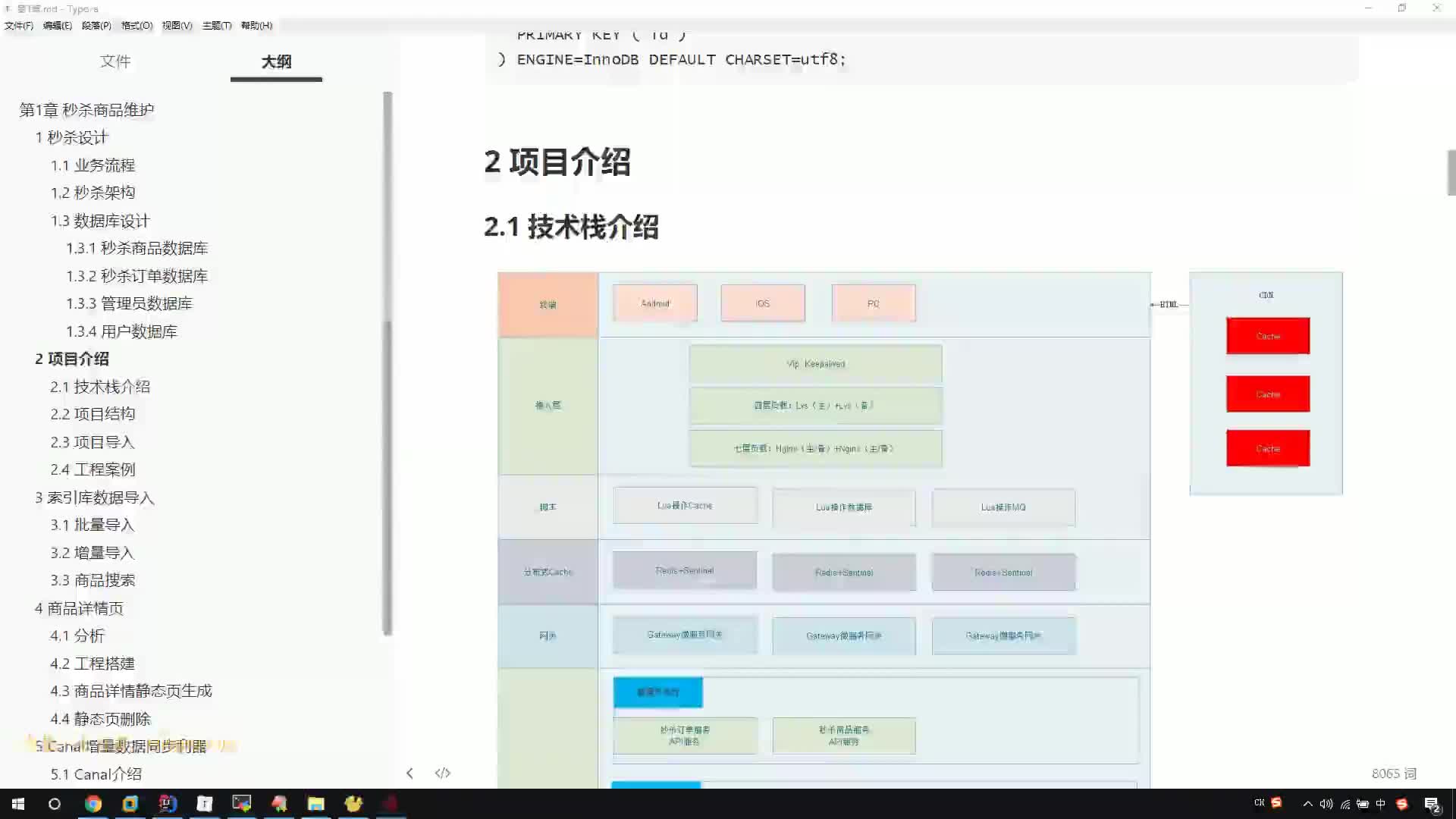
Task: Open the 格式 menu in menu bar
Action: [x=135, y=25]
